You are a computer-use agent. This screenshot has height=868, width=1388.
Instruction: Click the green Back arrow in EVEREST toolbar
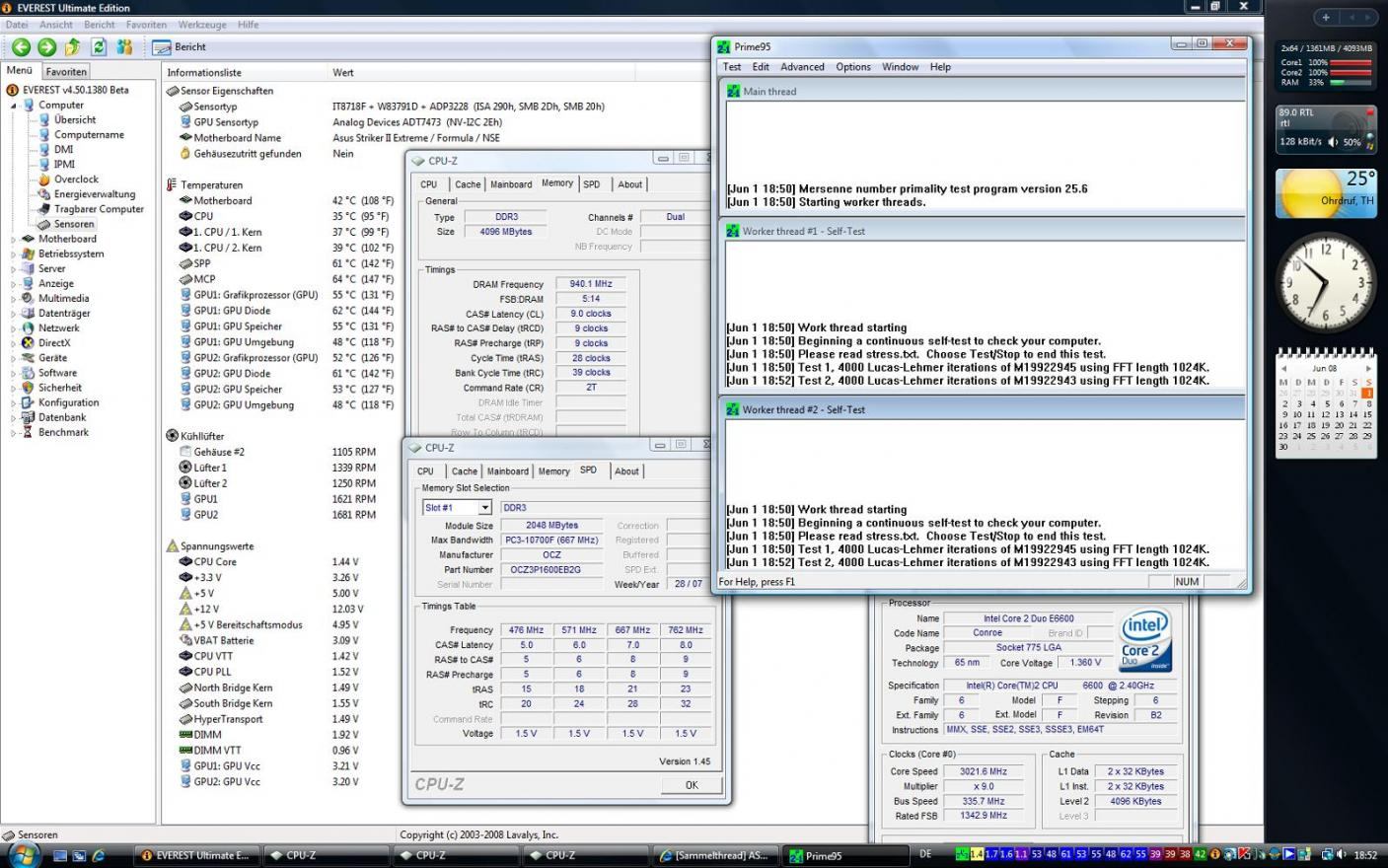(21, 46)
